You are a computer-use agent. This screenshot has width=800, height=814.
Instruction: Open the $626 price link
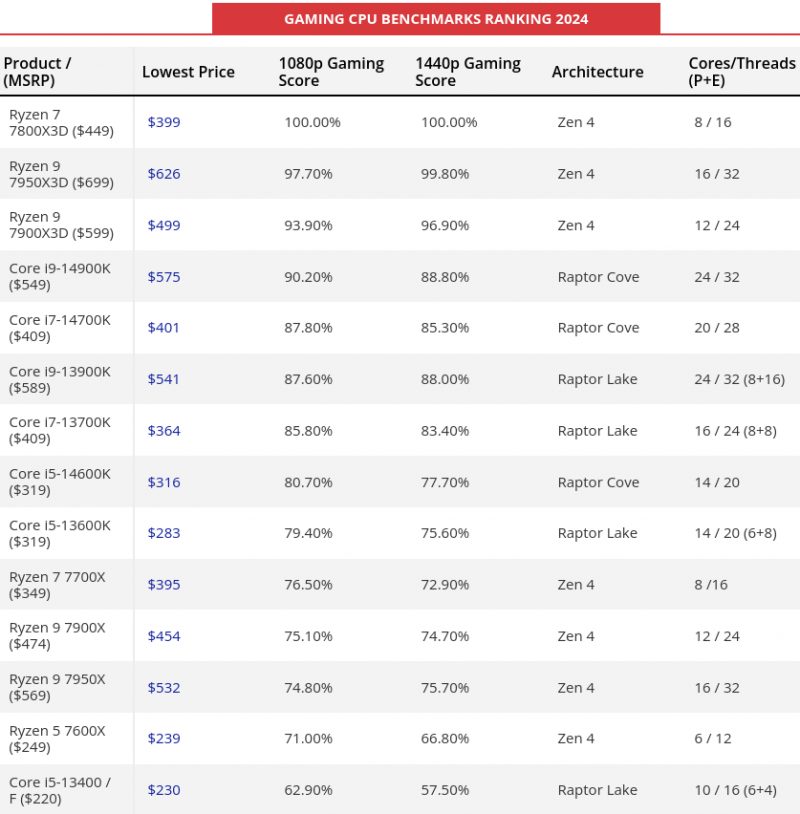[164, 174]
